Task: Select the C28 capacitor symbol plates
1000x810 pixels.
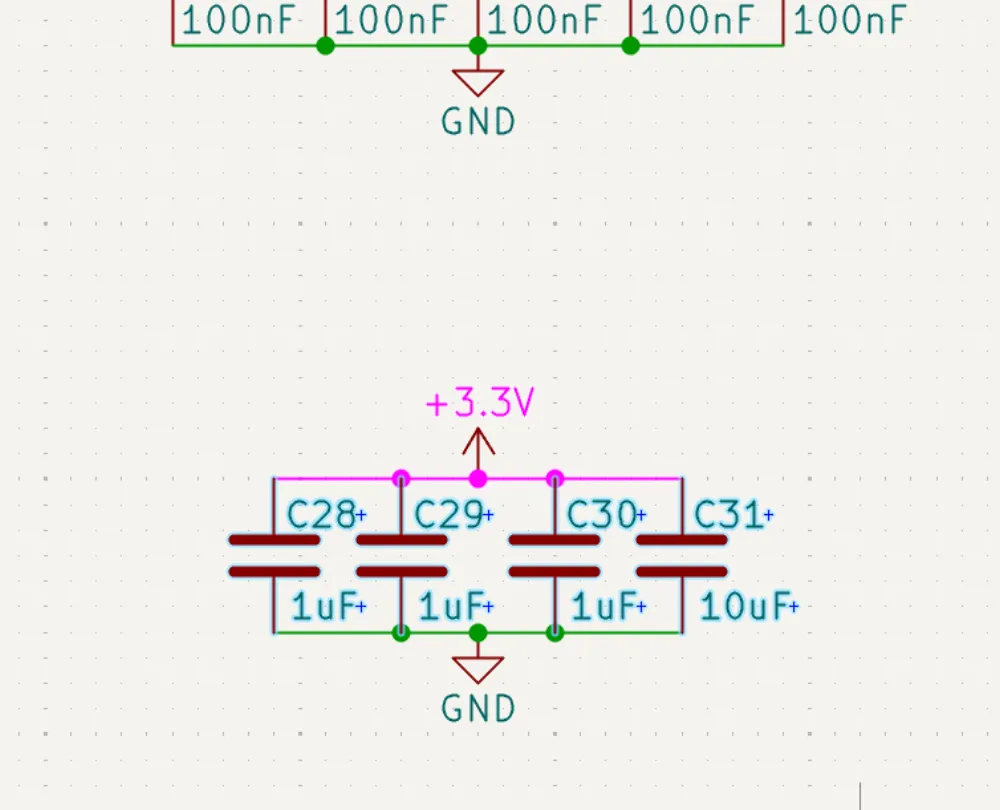Action: point(274,556)
